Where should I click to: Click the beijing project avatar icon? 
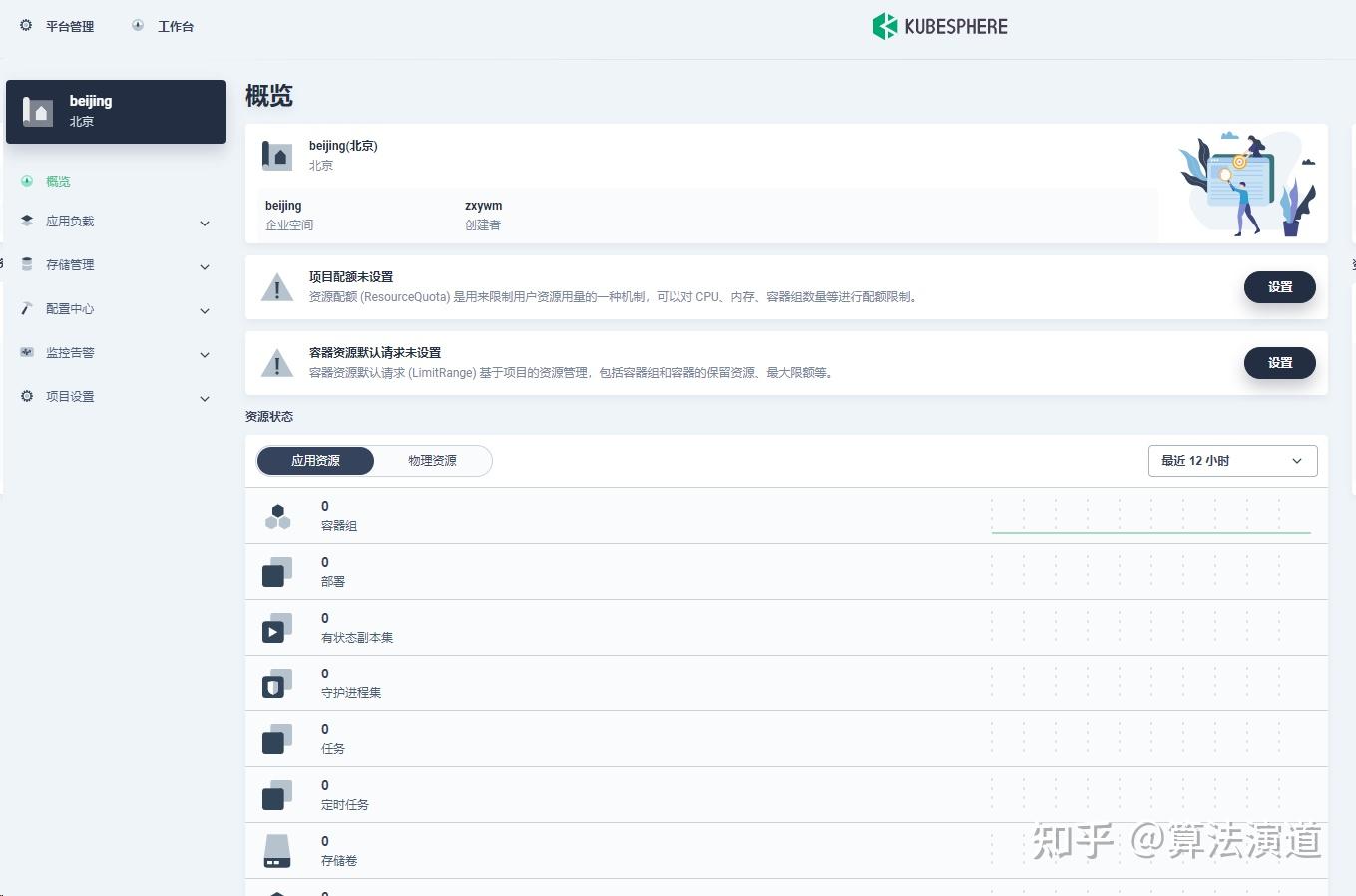pyautogui.click(x=38, y=111)
